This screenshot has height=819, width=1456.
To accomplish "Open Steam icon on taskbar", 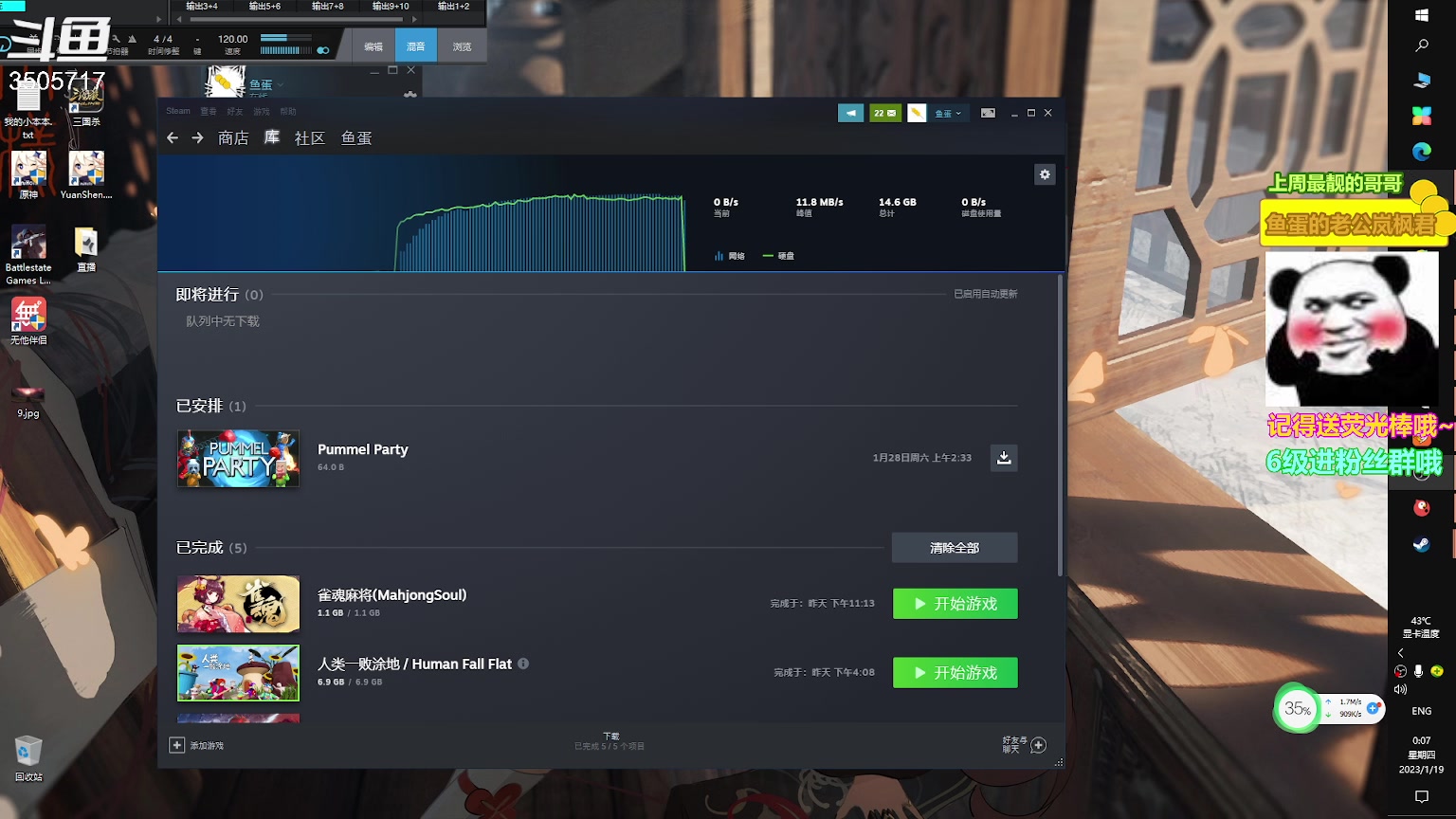I will coord(1421,544).
